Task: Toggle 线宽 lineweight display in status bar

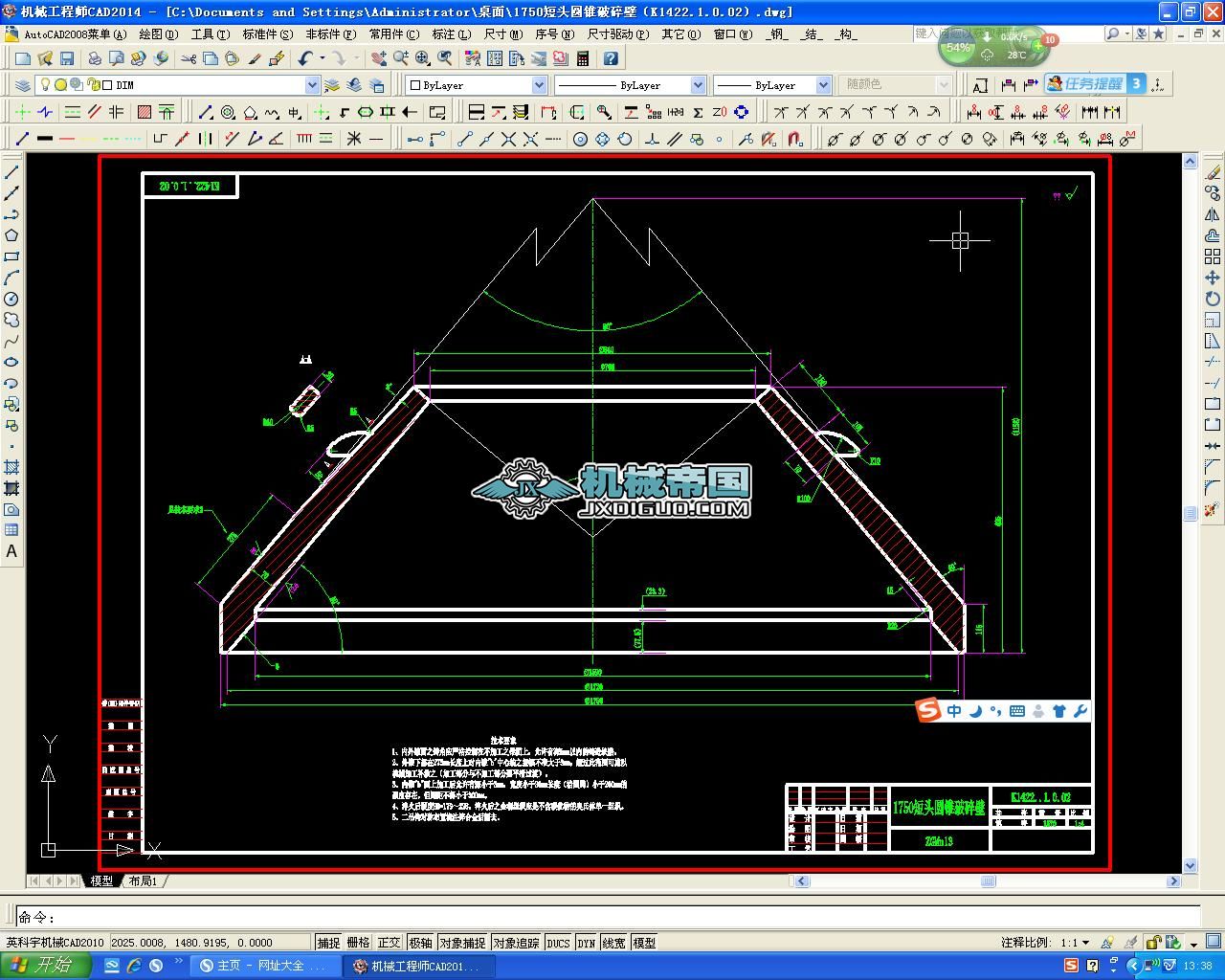Action: click(x=614, y=943)
